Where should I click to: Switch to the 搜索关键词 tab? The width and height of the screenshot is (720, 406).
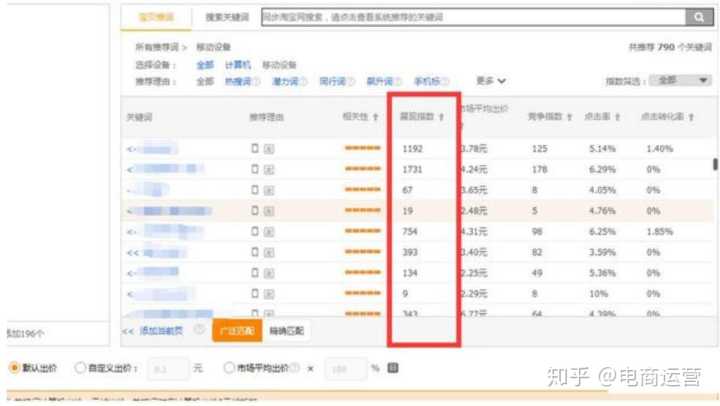226,18
